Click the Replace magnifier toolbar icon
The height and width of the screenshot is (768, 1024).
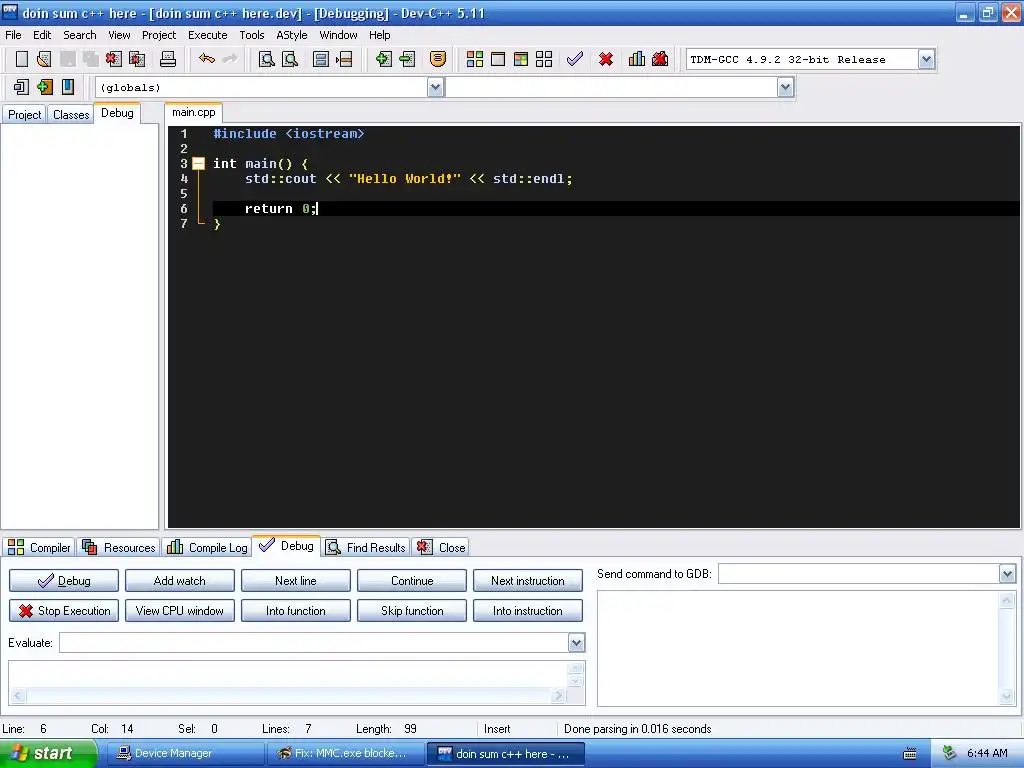[x=290, y=59]
